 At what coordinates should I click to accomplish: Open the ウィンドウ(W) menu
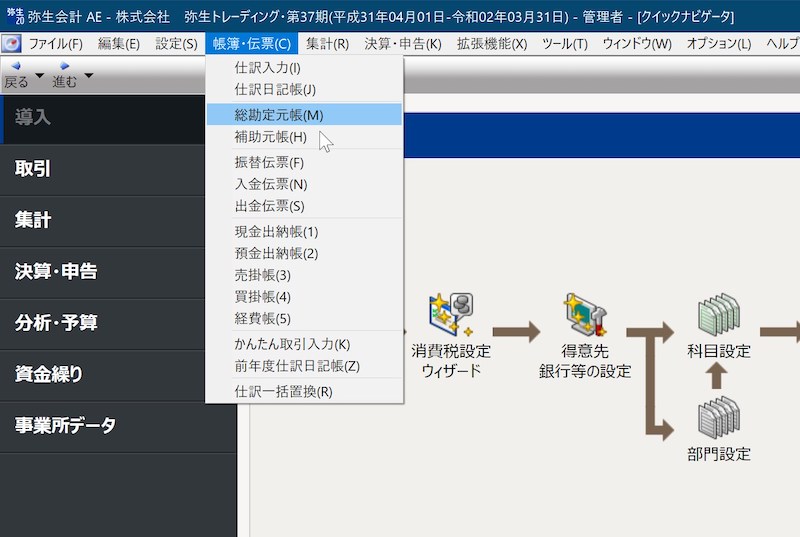pos(637,44)
